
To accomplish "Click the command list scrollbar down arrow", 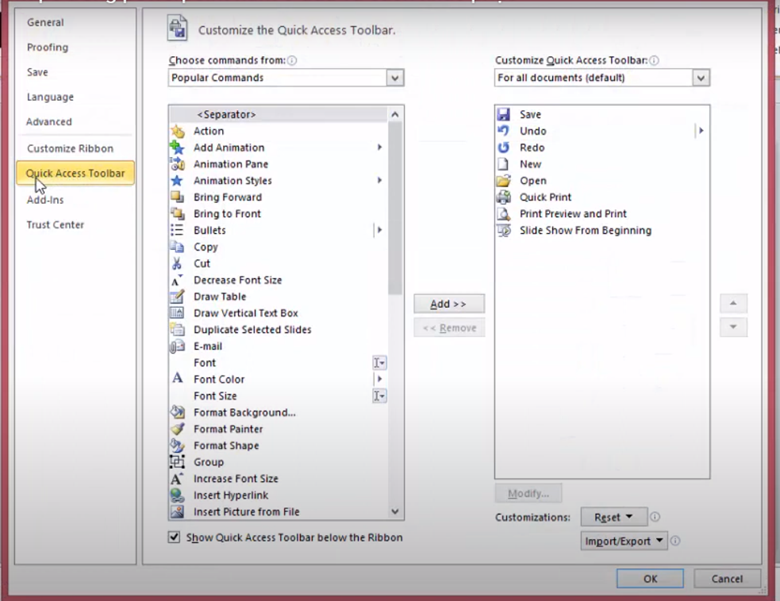I will tap(396, 511).
